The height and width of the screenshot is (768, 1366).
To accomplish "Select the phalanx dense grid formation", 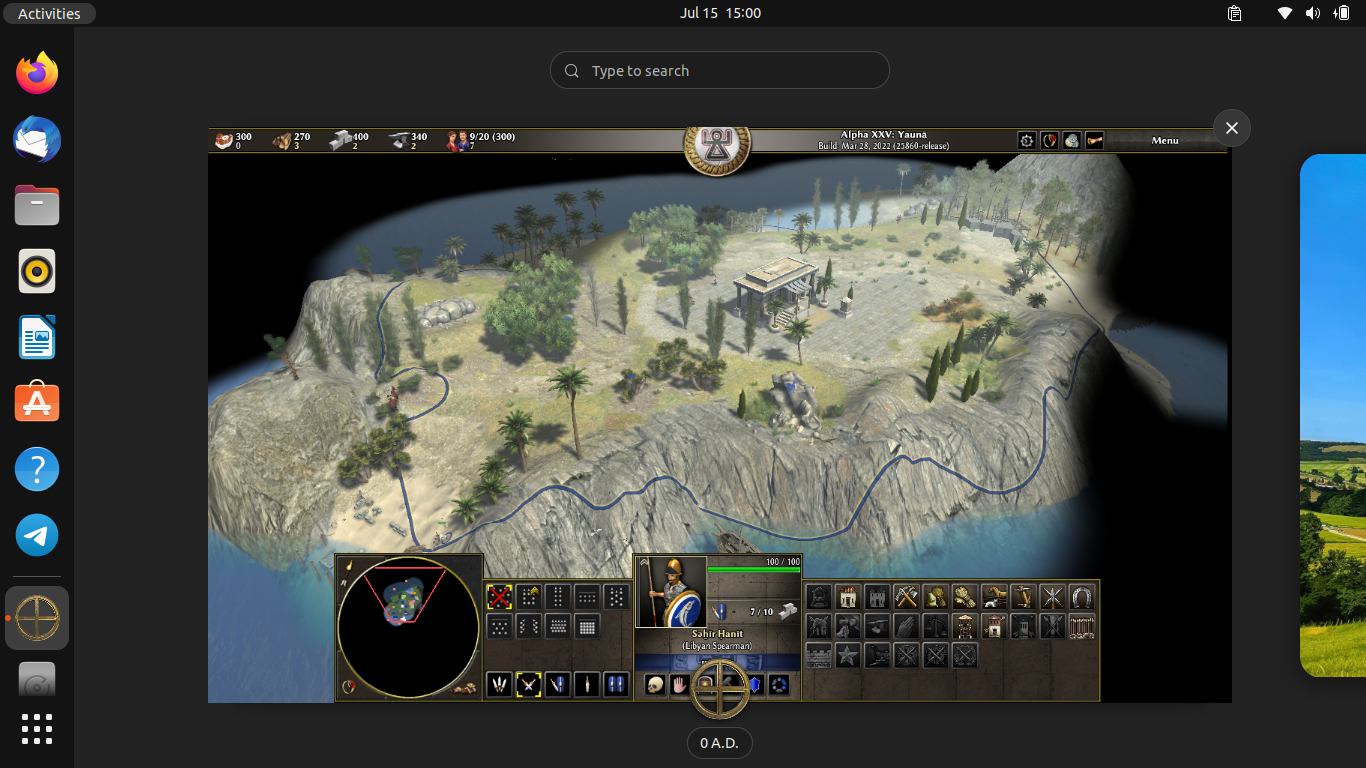I will point(587,626).
